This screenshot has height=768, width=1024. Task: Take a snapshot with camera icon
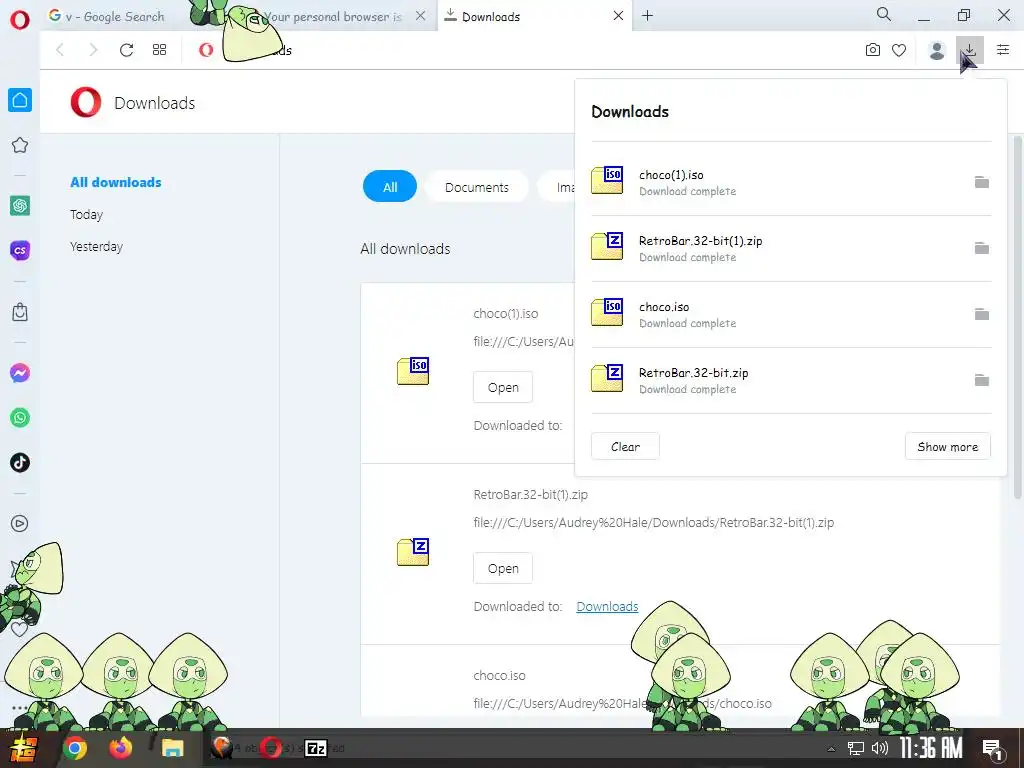click(872, 50)
